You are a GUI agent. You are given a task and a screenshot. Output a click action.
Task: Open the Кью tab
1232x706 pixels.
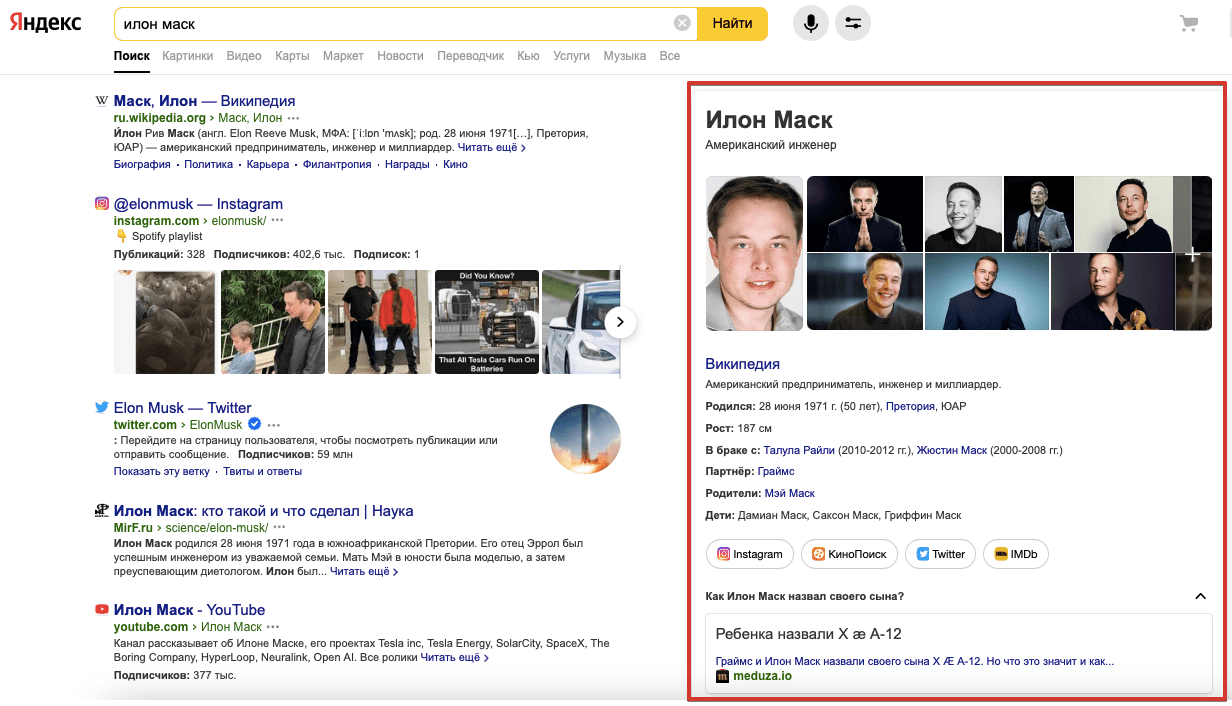(x=528, y=56)
